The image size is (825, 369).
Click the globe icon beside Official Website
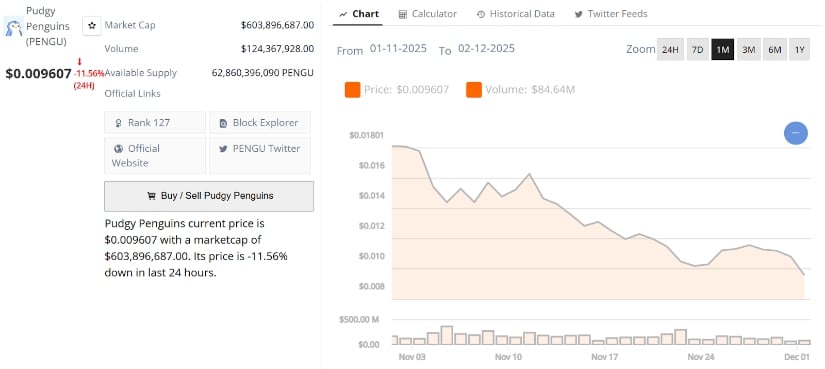coord(118,149)
